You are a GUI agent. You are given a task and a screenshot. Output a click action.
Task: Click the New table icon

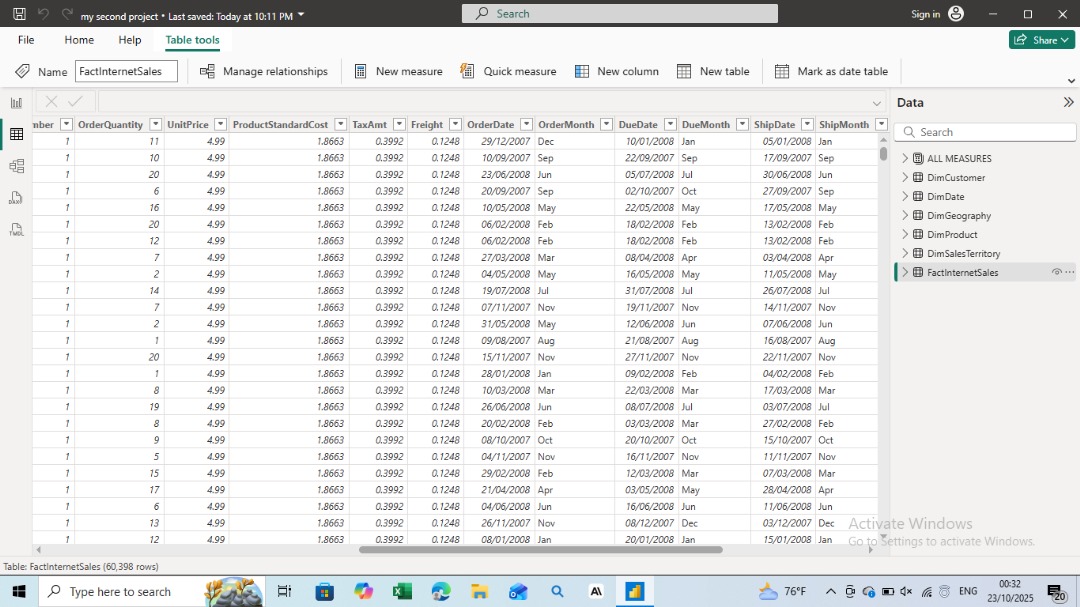click(684, 71)
